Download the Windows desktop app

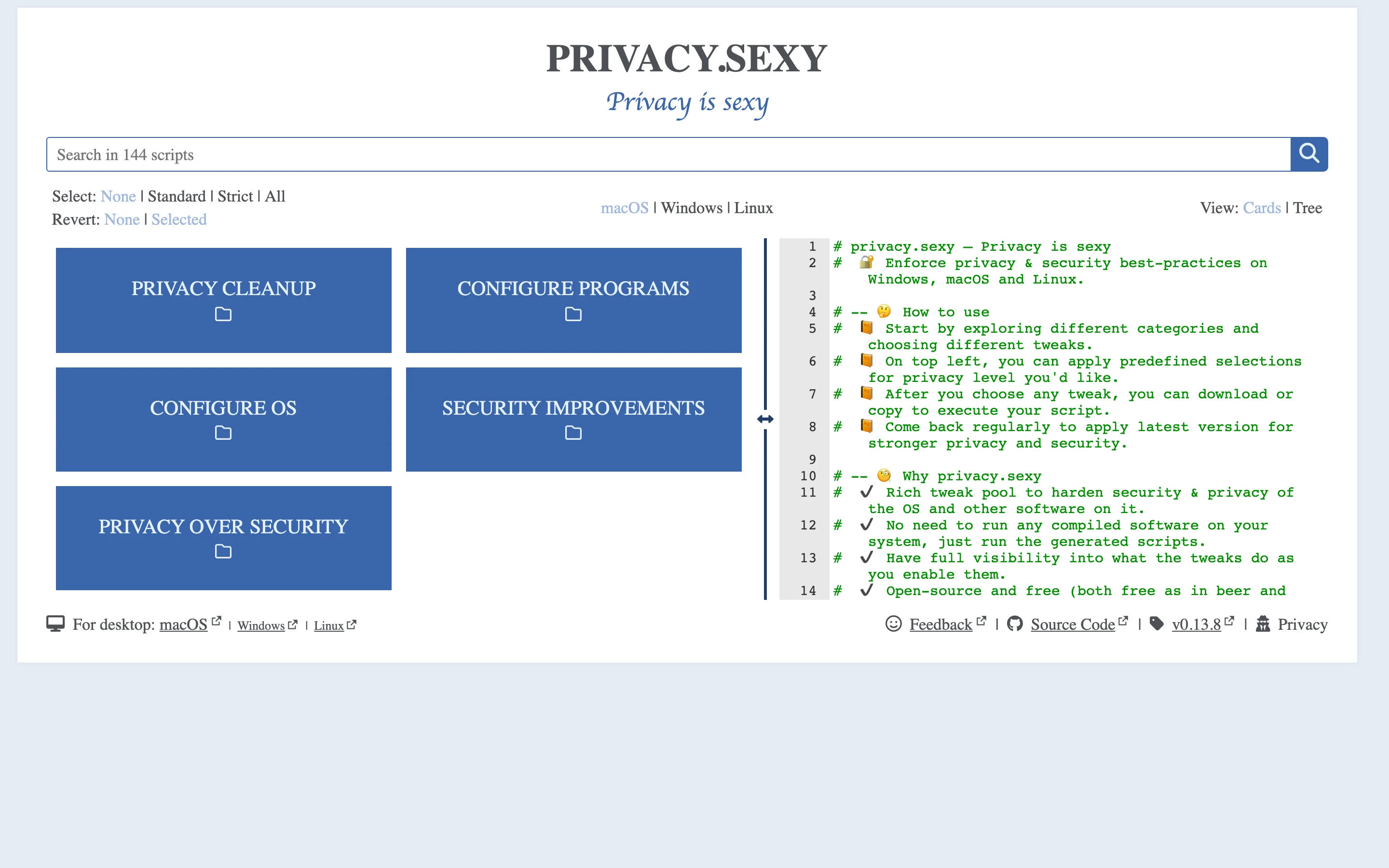(x=261, y=626)
